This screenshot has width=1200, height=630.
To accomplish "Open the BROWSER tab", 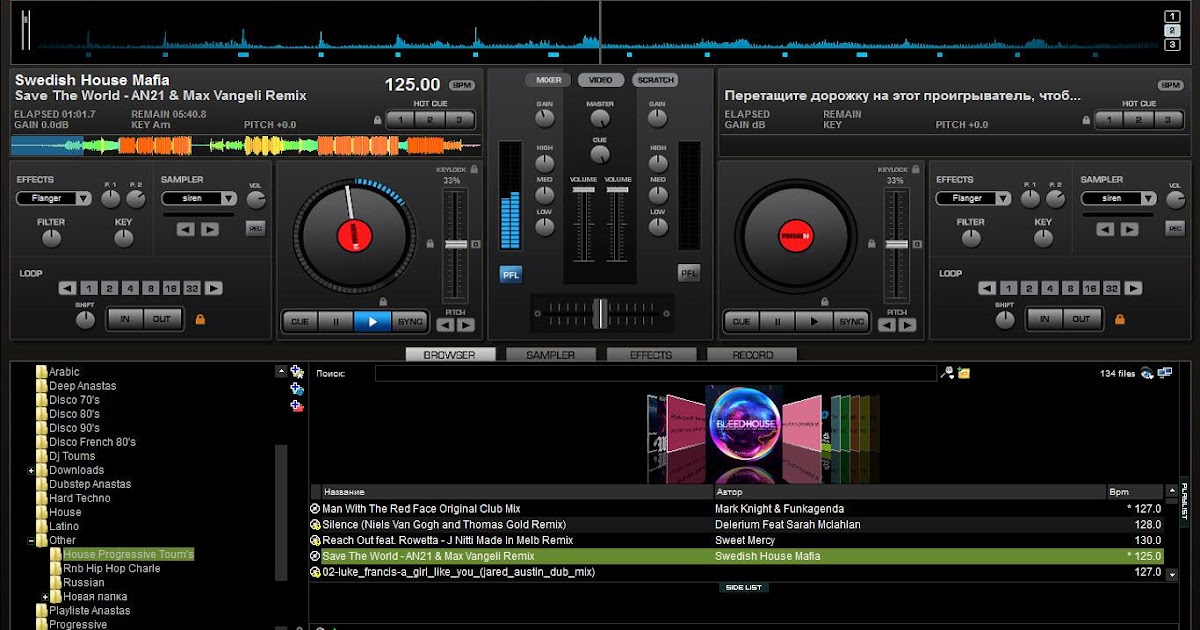I will click(x=450, y=355).
